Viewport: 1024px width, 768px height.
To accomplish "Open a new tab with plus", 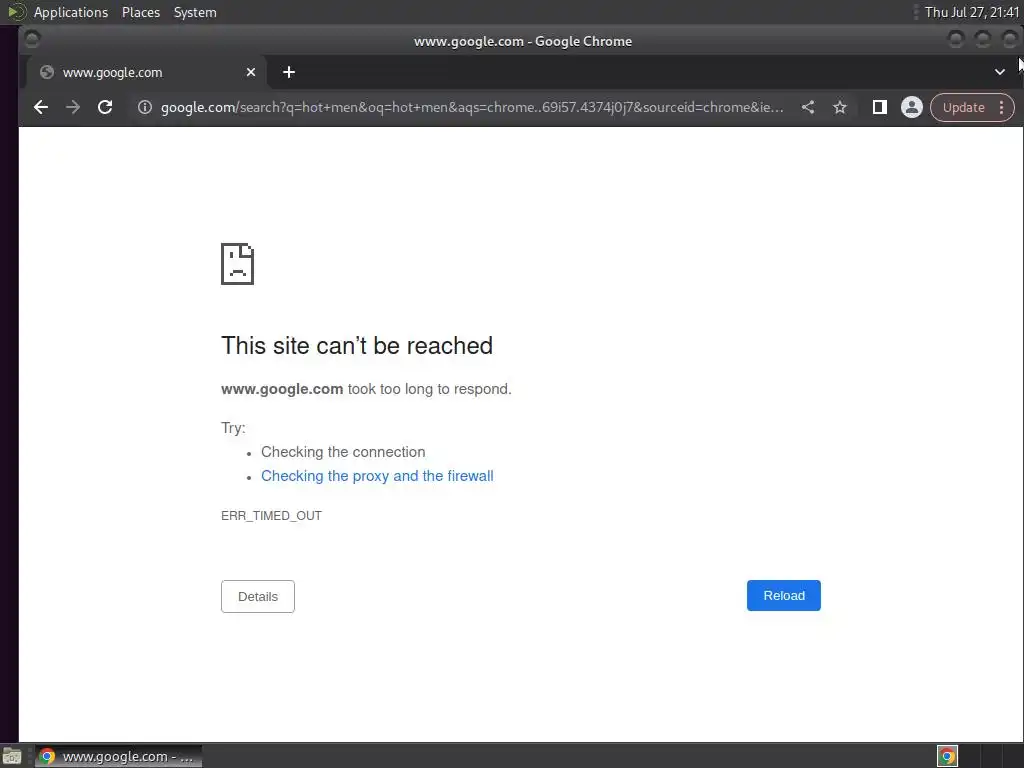I will 289,72.
